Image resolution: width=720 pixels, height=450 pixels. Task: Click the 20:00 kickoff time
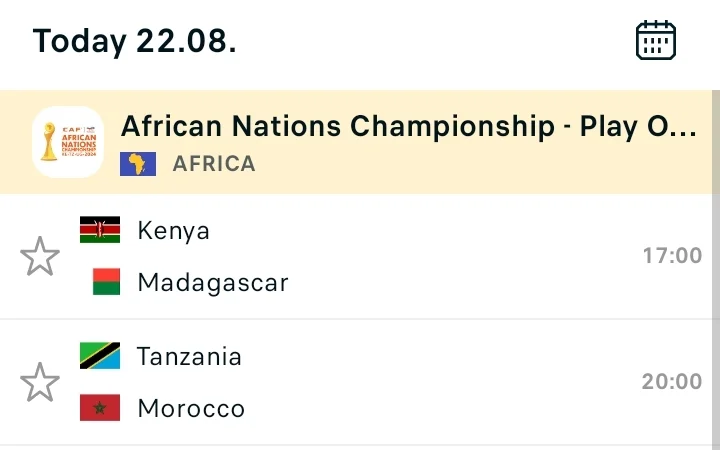pos(672,382)
